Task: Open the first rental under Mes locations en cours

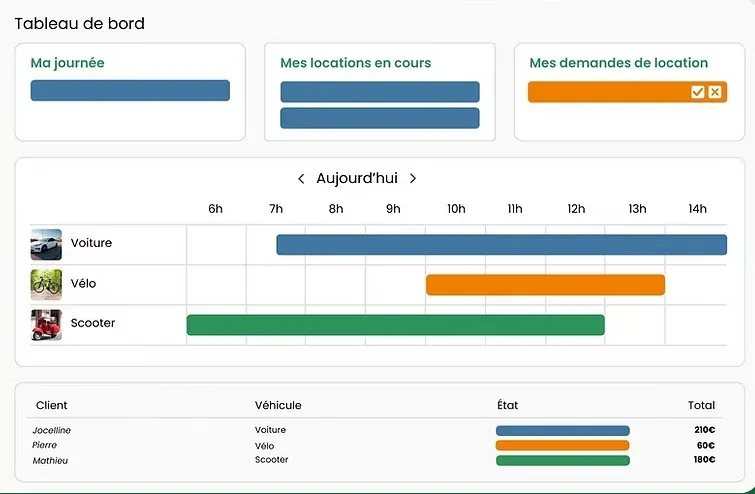Action: 380,92
